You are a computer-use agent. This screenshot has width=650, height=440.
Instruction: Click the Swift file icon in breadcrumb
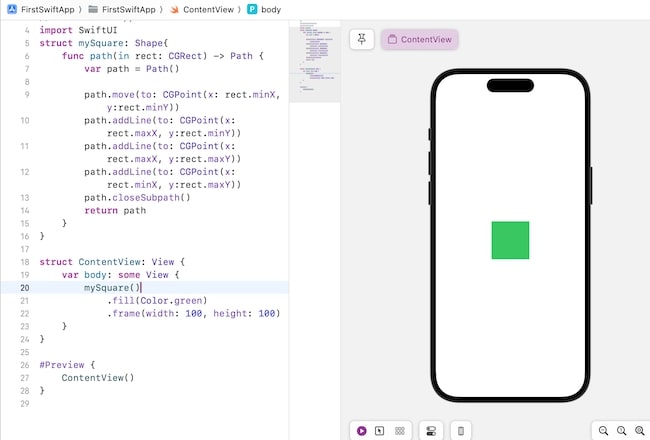(x=174, y=8)
